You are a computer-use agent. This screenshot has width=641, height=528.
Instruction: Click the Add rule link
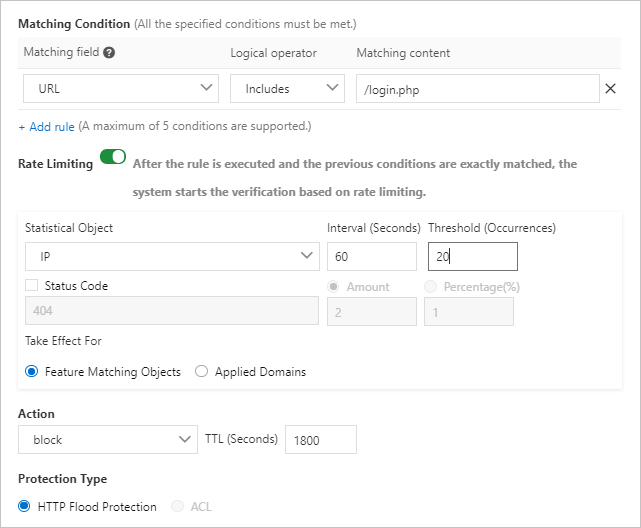point(46,127)
